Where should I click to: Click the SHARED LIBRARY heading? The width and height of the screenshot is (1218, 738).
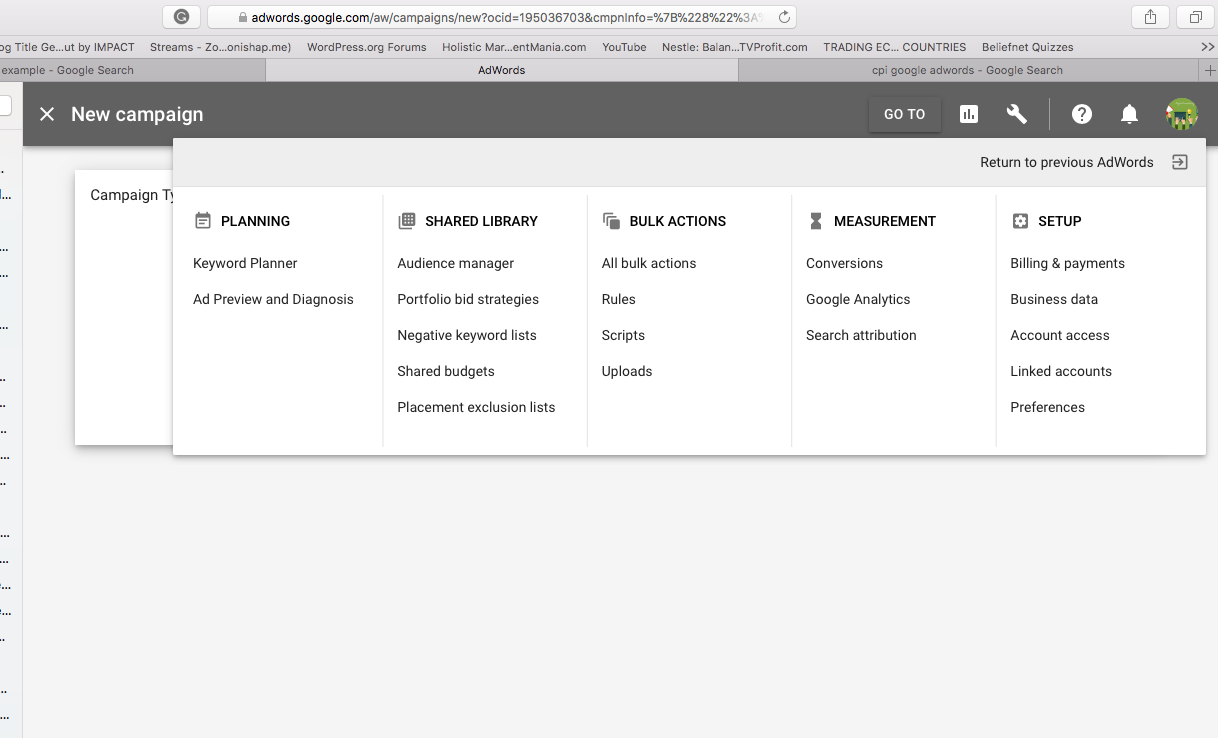coord(481,221)
